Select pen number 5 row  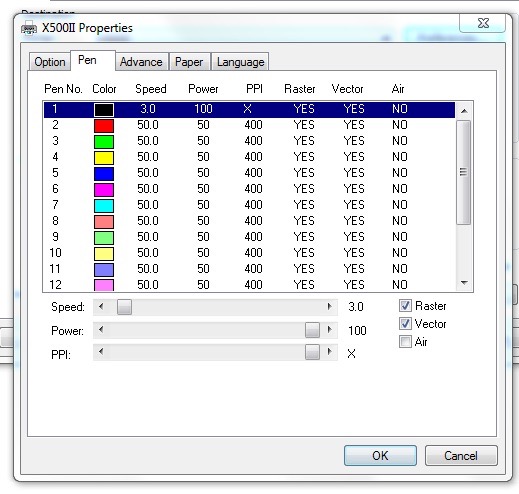[249, 173]
